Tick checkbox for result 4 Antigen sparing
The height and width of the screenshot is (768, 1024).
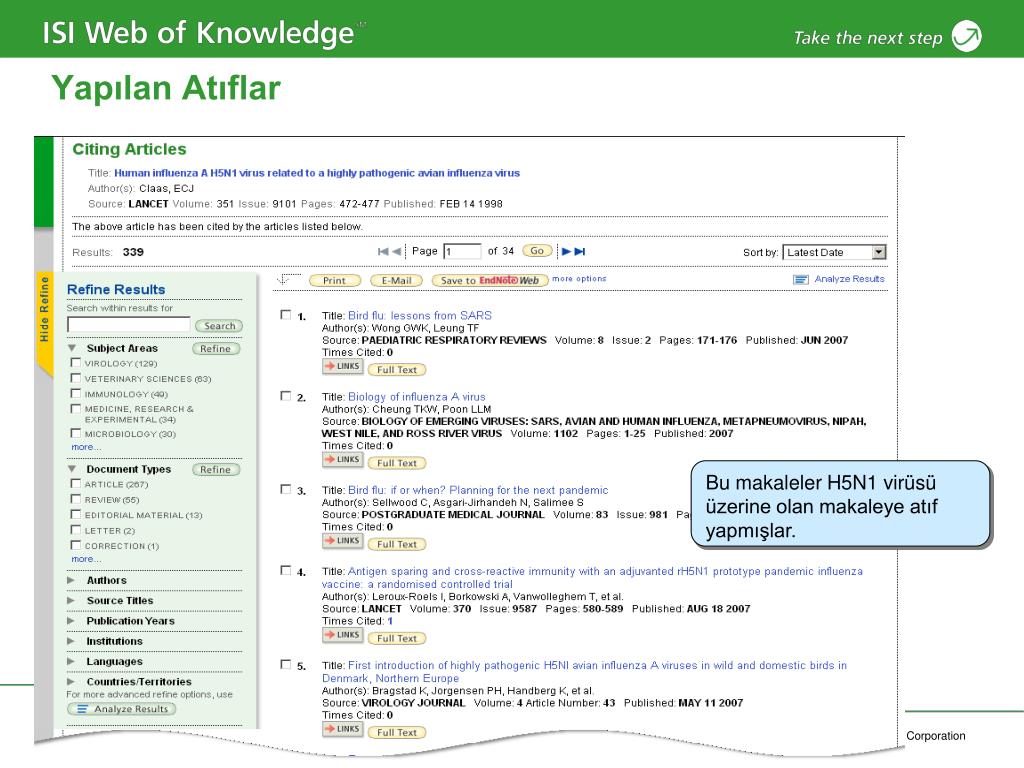285,570
